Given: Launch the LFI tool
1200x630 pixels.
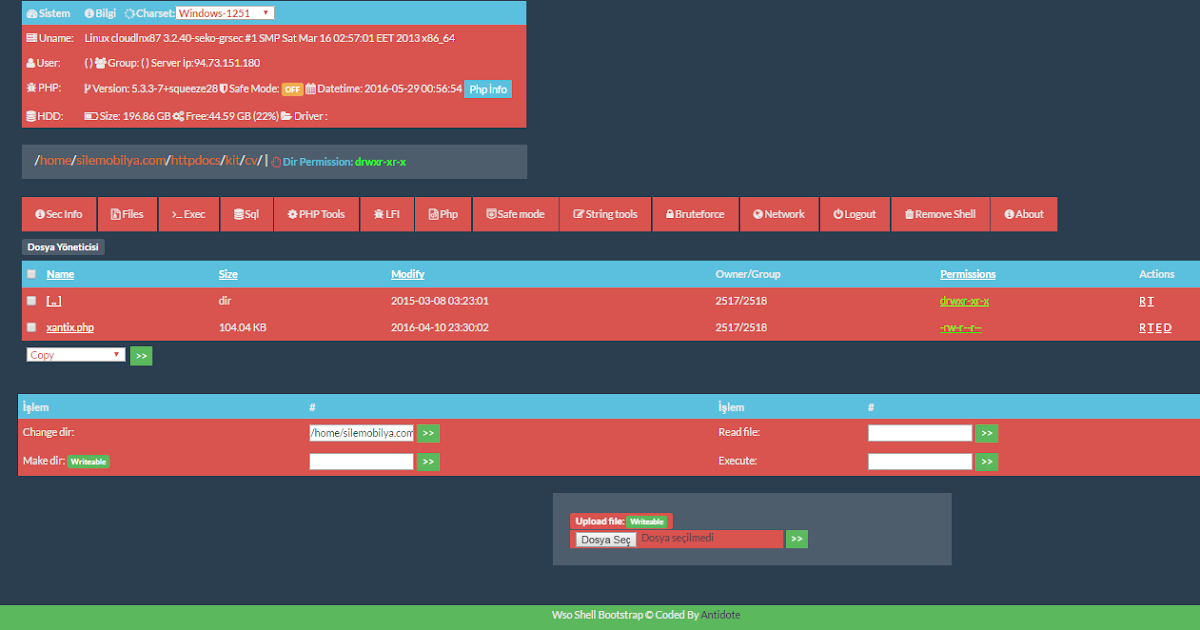Looking at the screenshot, I should click(x=387, y=213).
